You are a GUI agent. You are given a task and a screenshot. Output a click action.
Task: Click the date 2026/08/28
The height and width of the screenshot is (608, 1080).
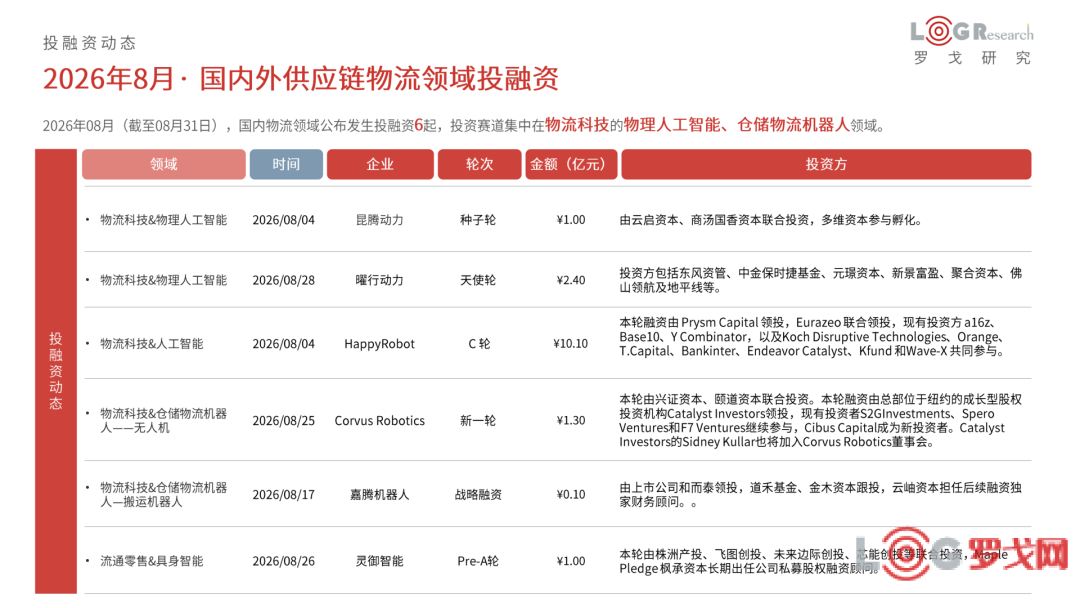click(284, 280)
